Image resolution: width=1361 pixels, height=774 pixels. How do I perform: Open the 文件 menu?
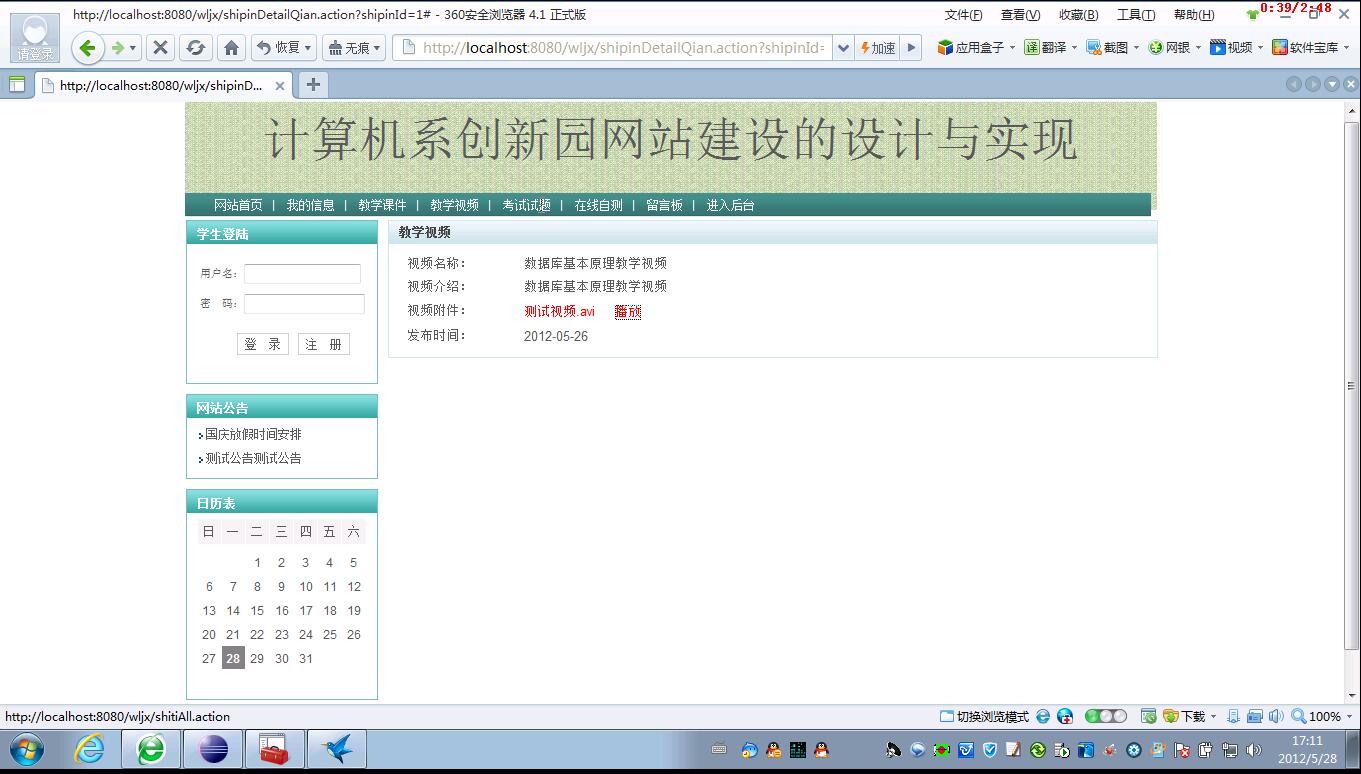point(963,15)
